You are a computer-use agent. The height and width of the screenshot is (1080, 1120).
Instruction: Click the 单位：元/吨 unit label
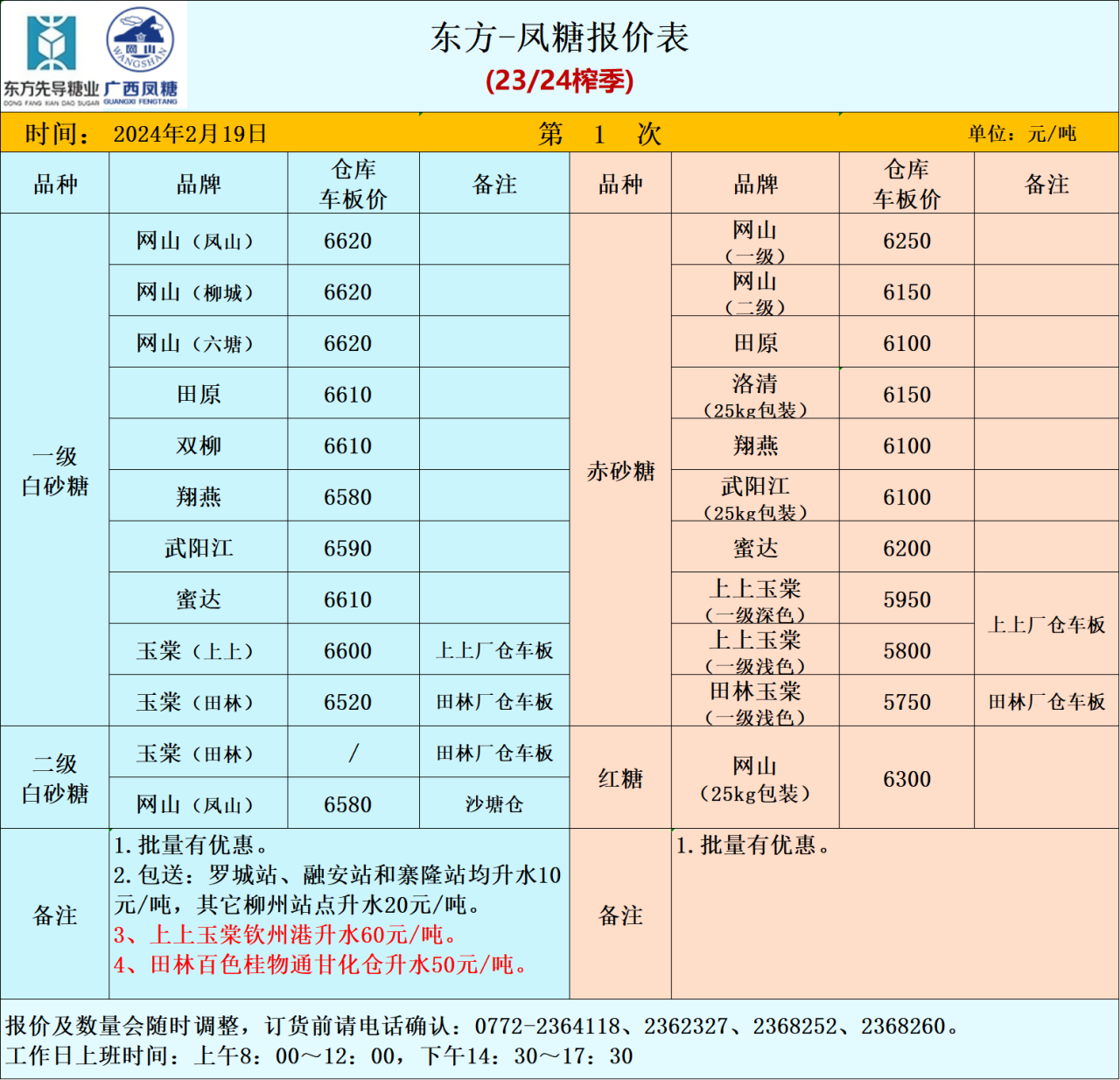pyautogui.click(x=1021, y=134)
